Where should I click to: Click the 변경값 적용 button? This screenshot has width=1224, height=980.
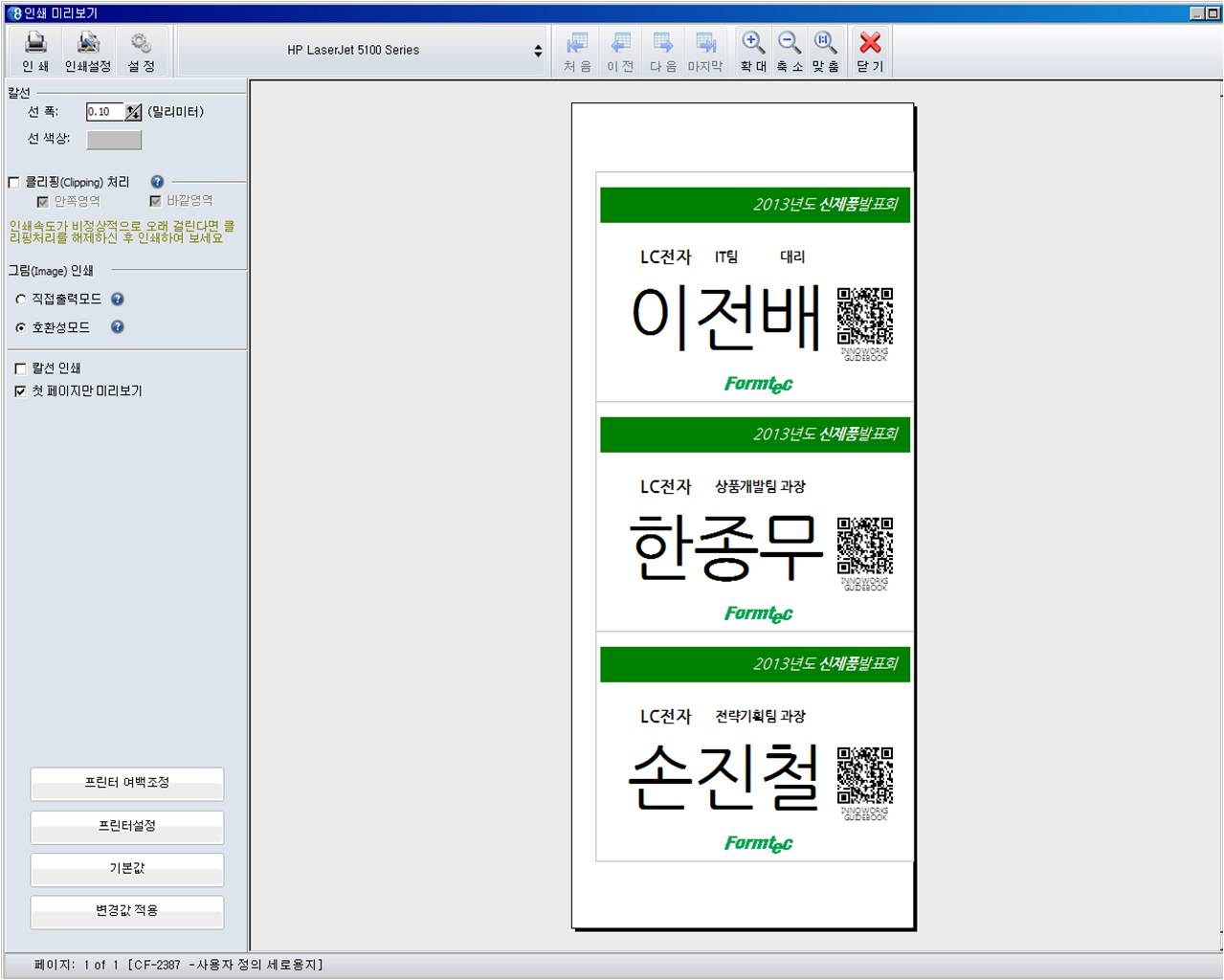(127, 911)
